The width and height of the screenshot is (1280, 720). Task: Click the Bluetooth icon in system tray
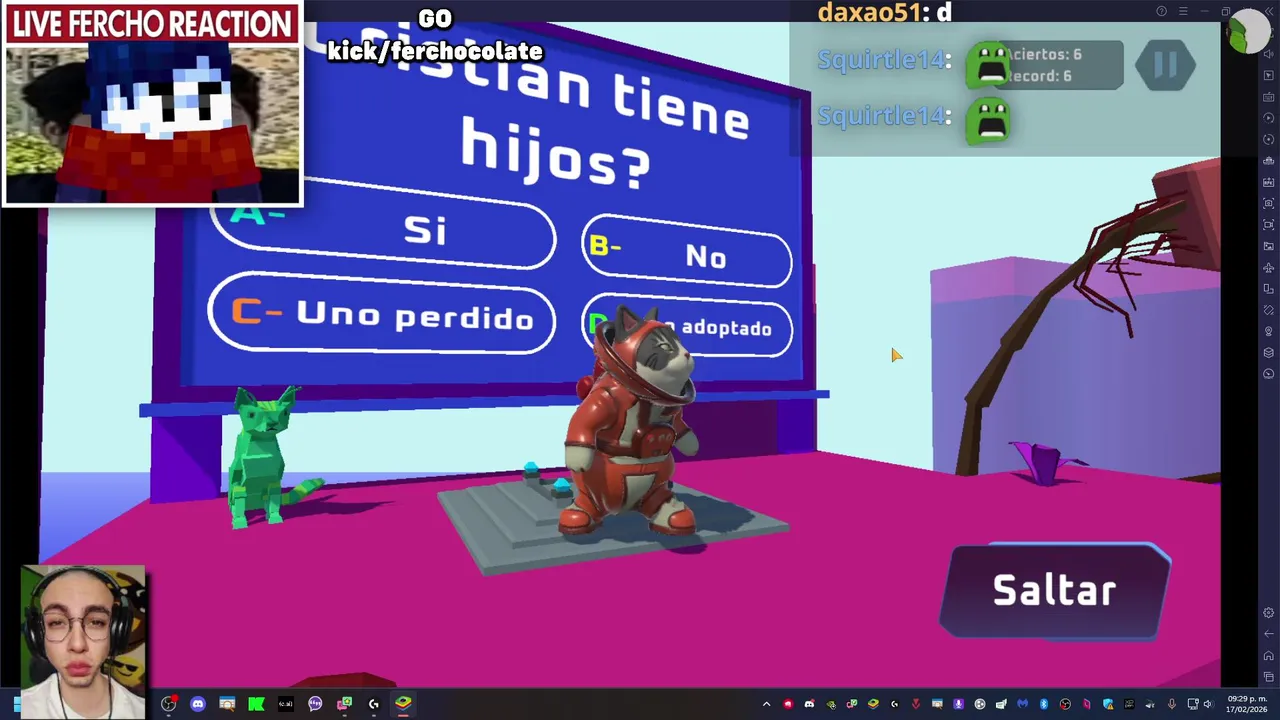pyautogui.click(x=1044, y=704)
